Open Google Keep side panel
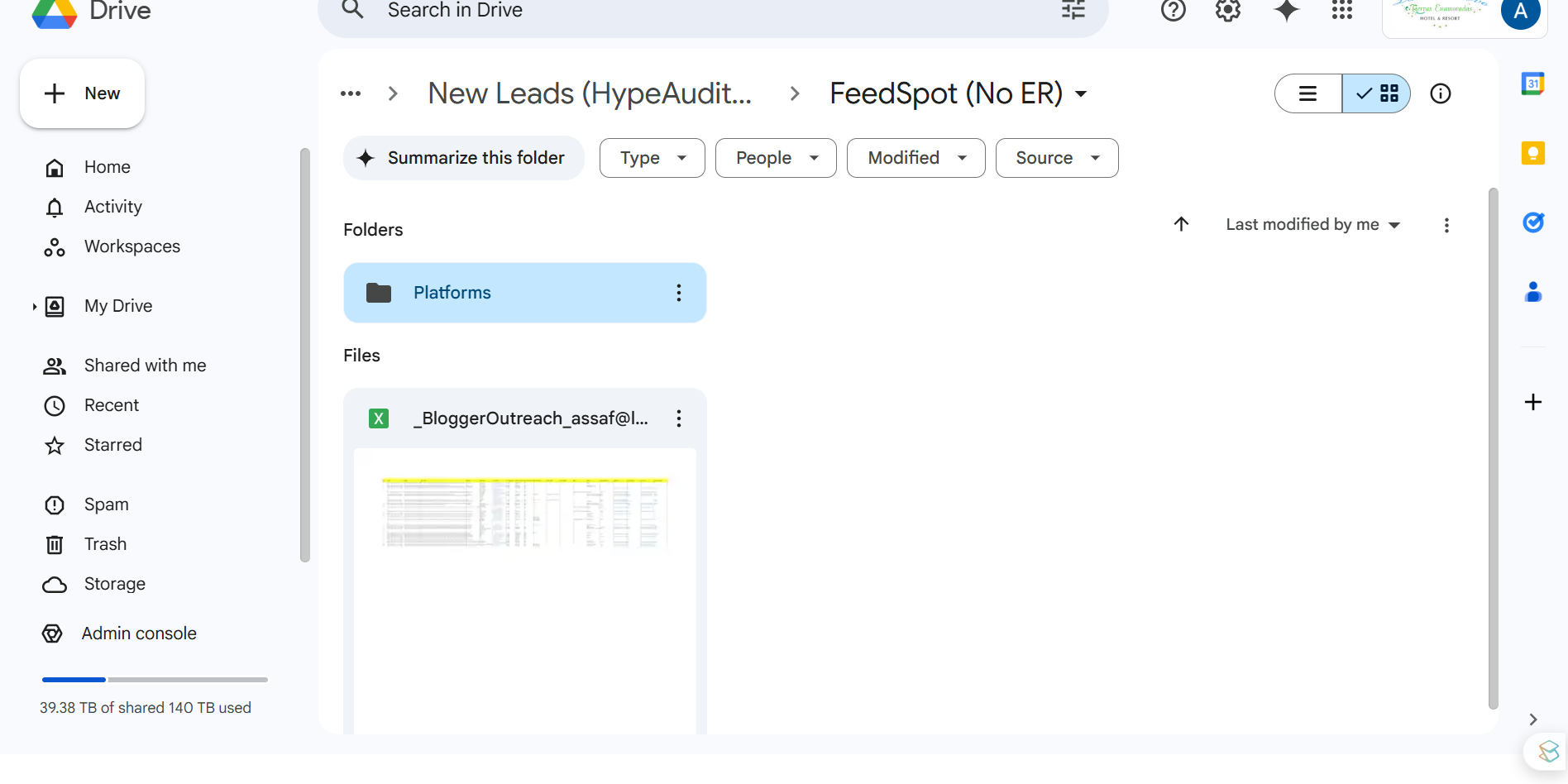Screen dimensions: 1568x784 [x=1533, y=153]
